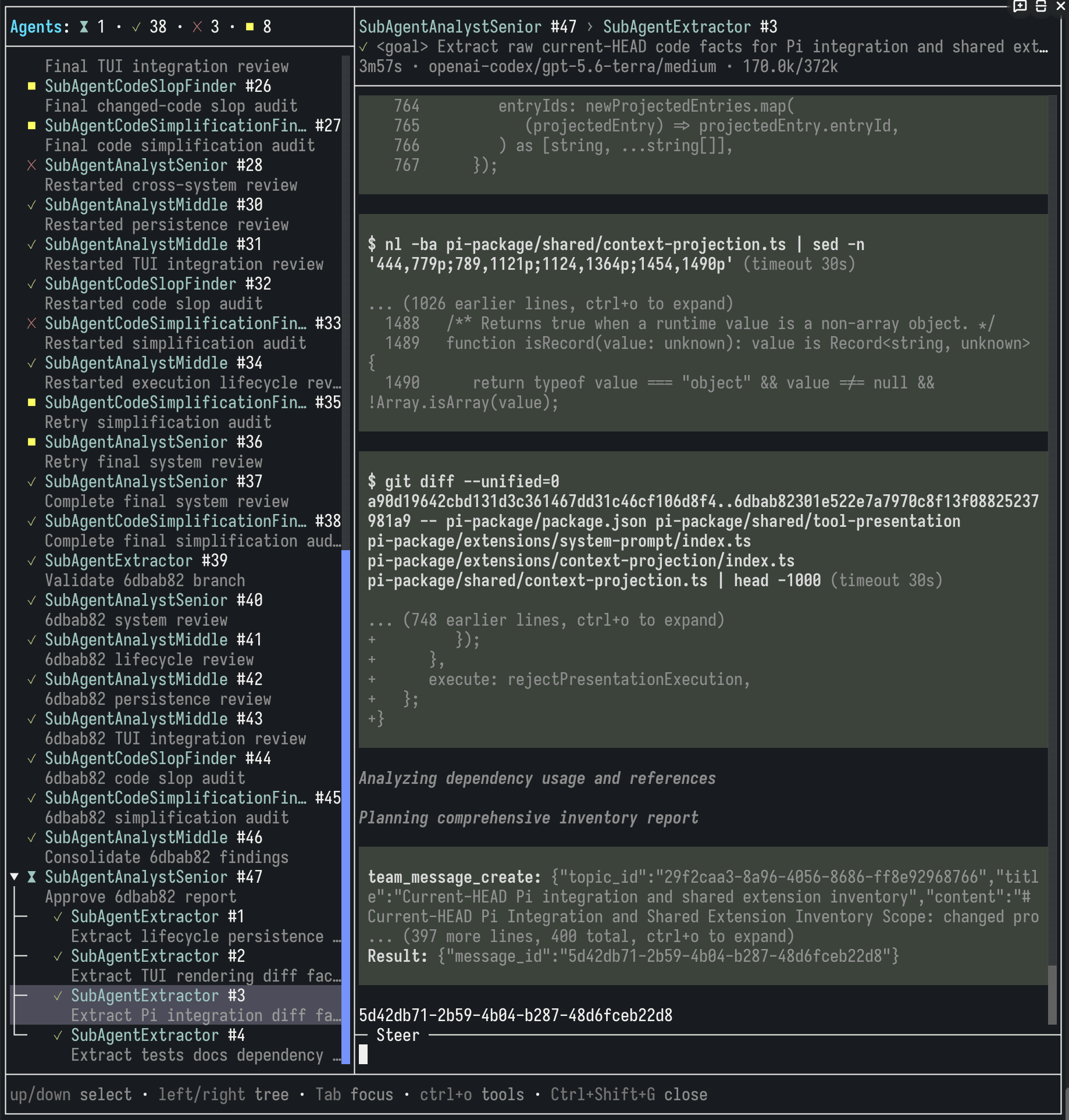
Task: Select SubAgentAnalystMiddle #42 agent
Action: [154, 679]
